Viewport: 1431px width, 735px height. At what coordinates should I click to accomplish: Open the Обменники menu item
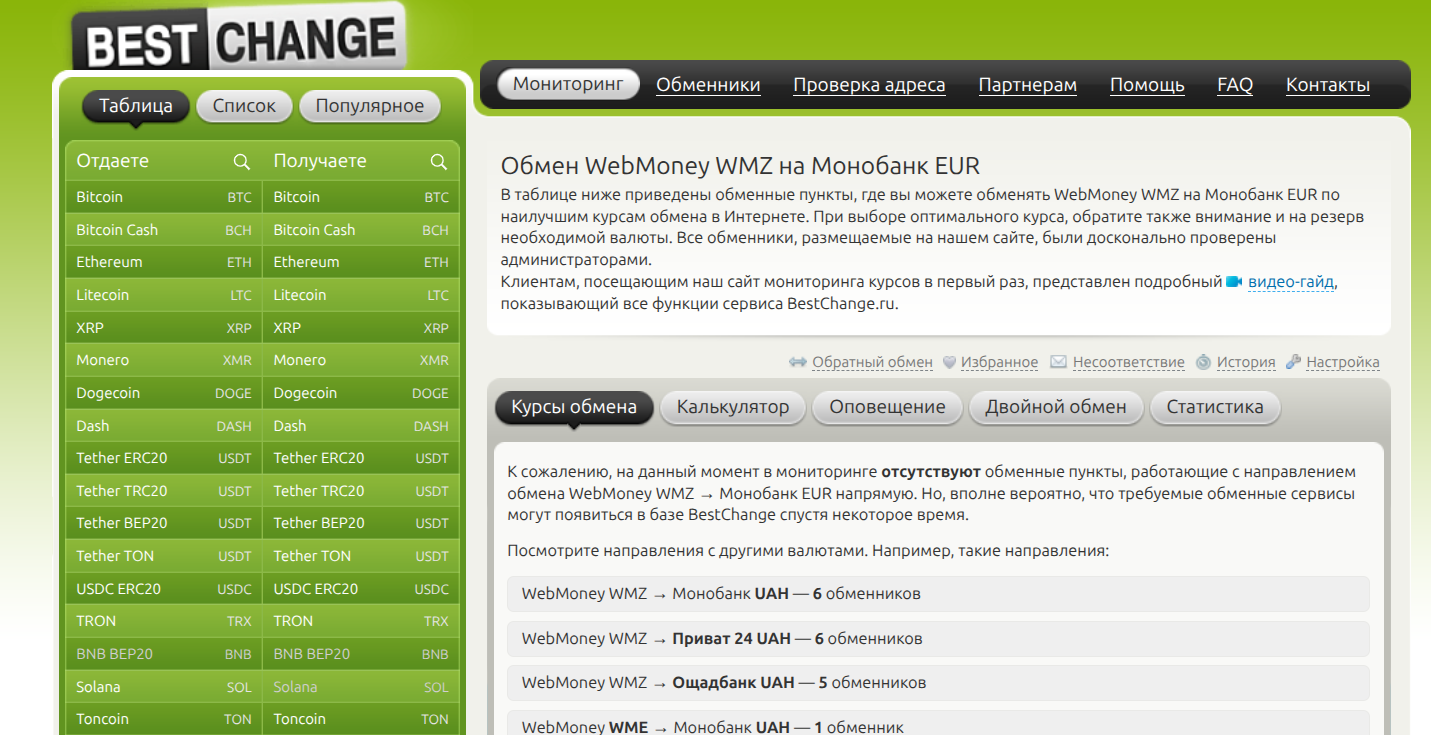coord(708,85)
